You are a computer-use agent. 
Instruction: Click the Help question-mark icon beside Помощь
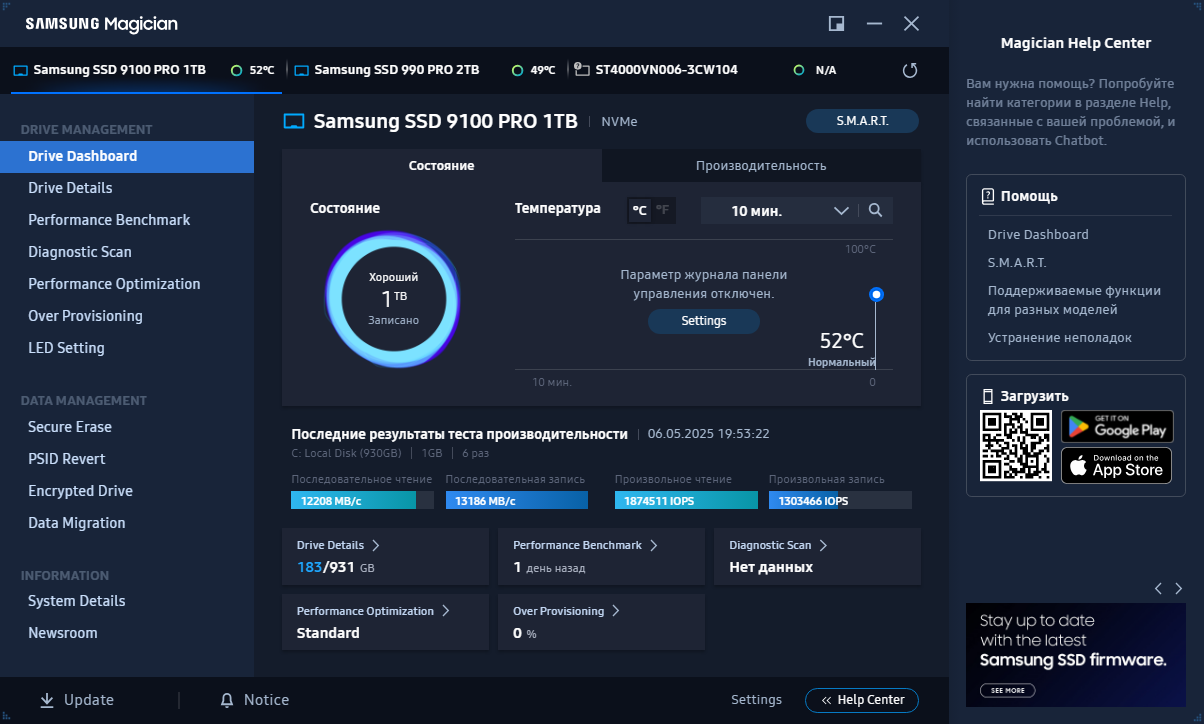[x=988, y=196]
